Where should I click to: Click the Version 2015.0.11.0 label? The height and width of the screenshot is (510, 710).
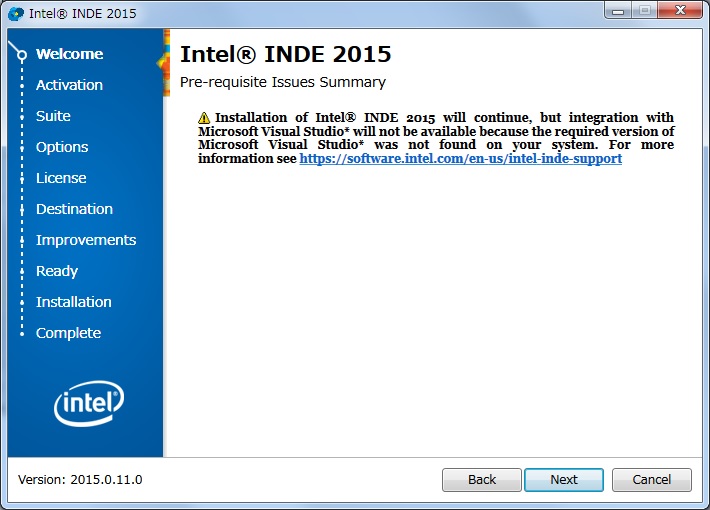pos(80,480)
